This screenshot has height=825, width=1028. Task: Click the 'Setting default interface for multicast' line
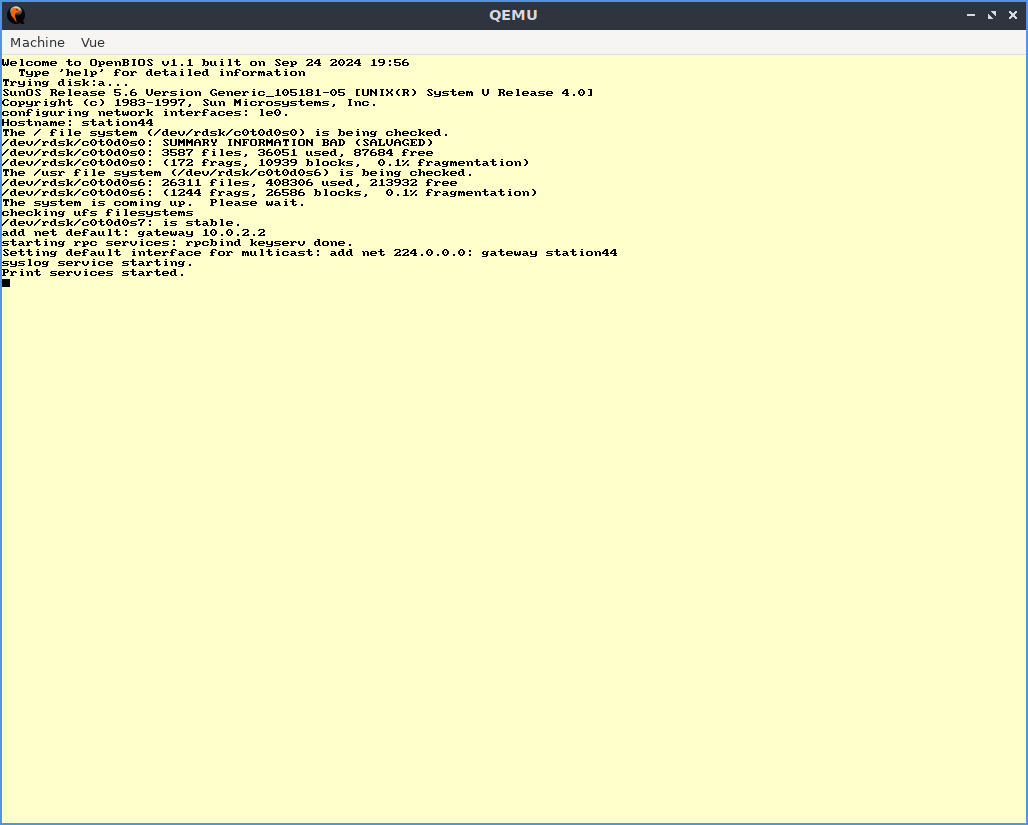pyautogui.click(x=309, y=252)
